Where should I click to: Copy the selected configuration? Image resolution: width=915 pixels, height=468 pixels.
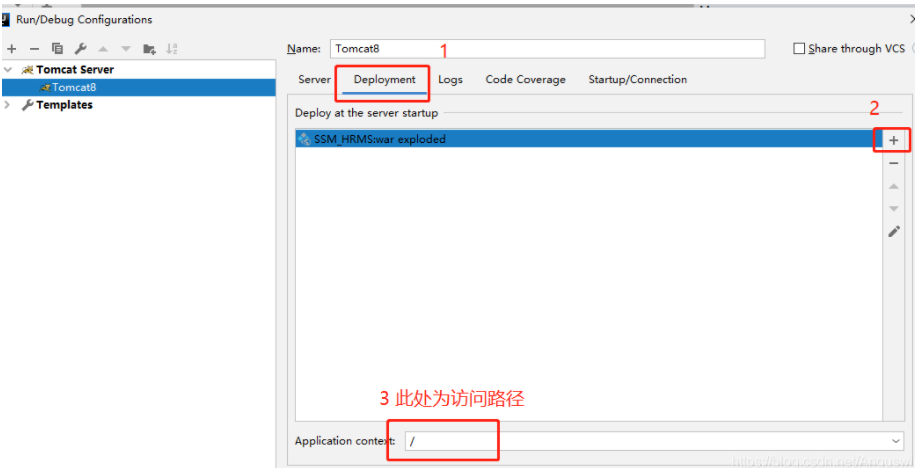pyautogui.click(x=57, y=49)
